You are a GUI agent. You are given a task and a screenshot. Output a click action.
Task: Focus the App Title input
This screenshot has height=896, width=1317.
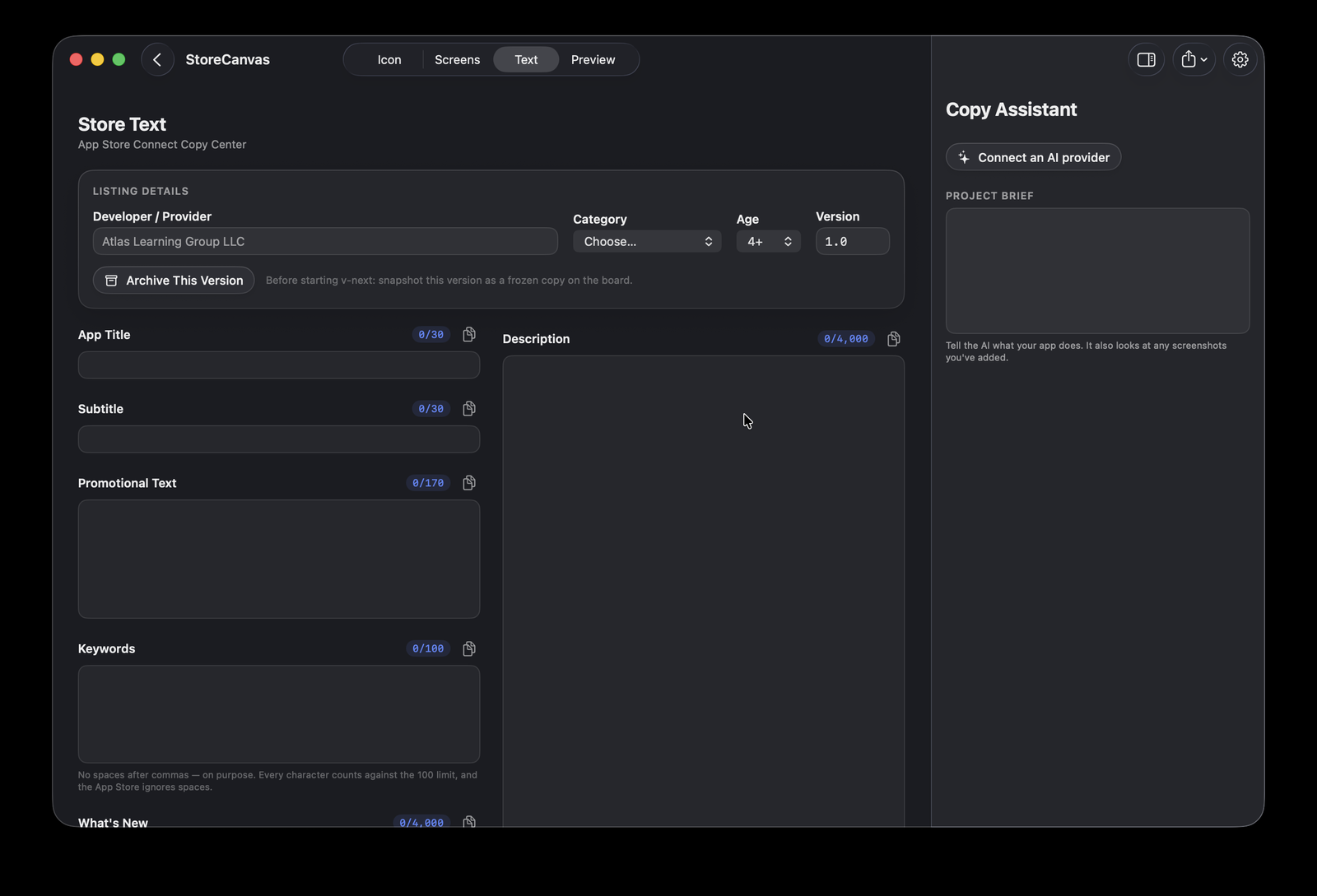[x=279, y=364]
